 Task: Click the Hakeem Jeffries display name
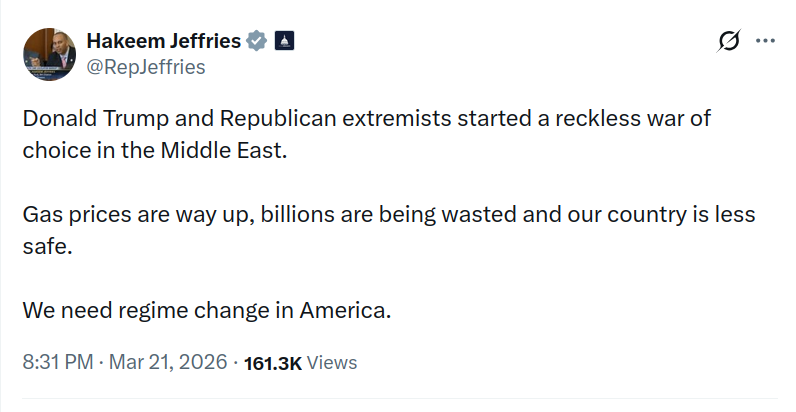[164, 41]
